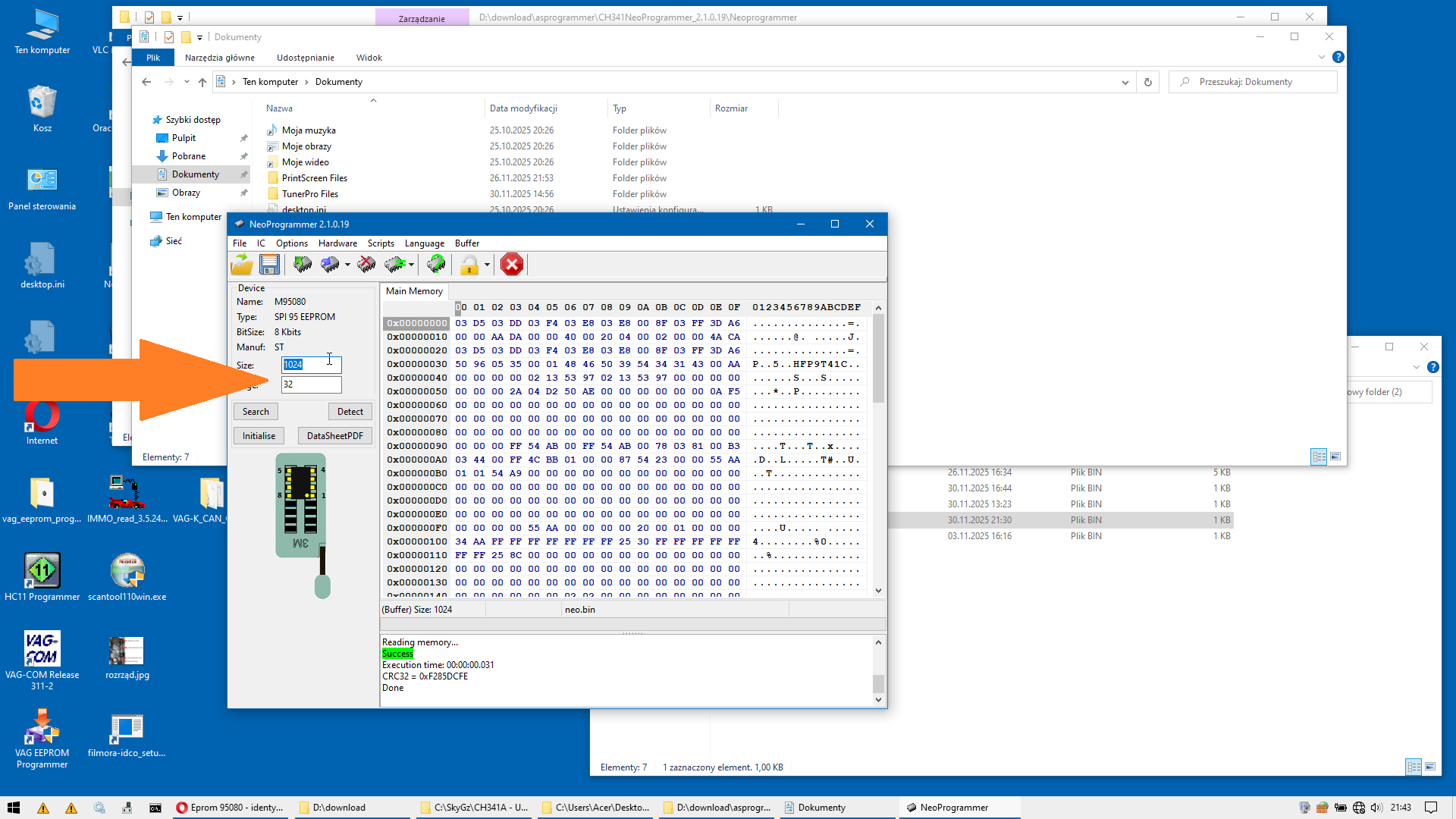Click hex row address 0x00000030
The width and height of the screenshot is (1456, 819).
tap(417, 364)
